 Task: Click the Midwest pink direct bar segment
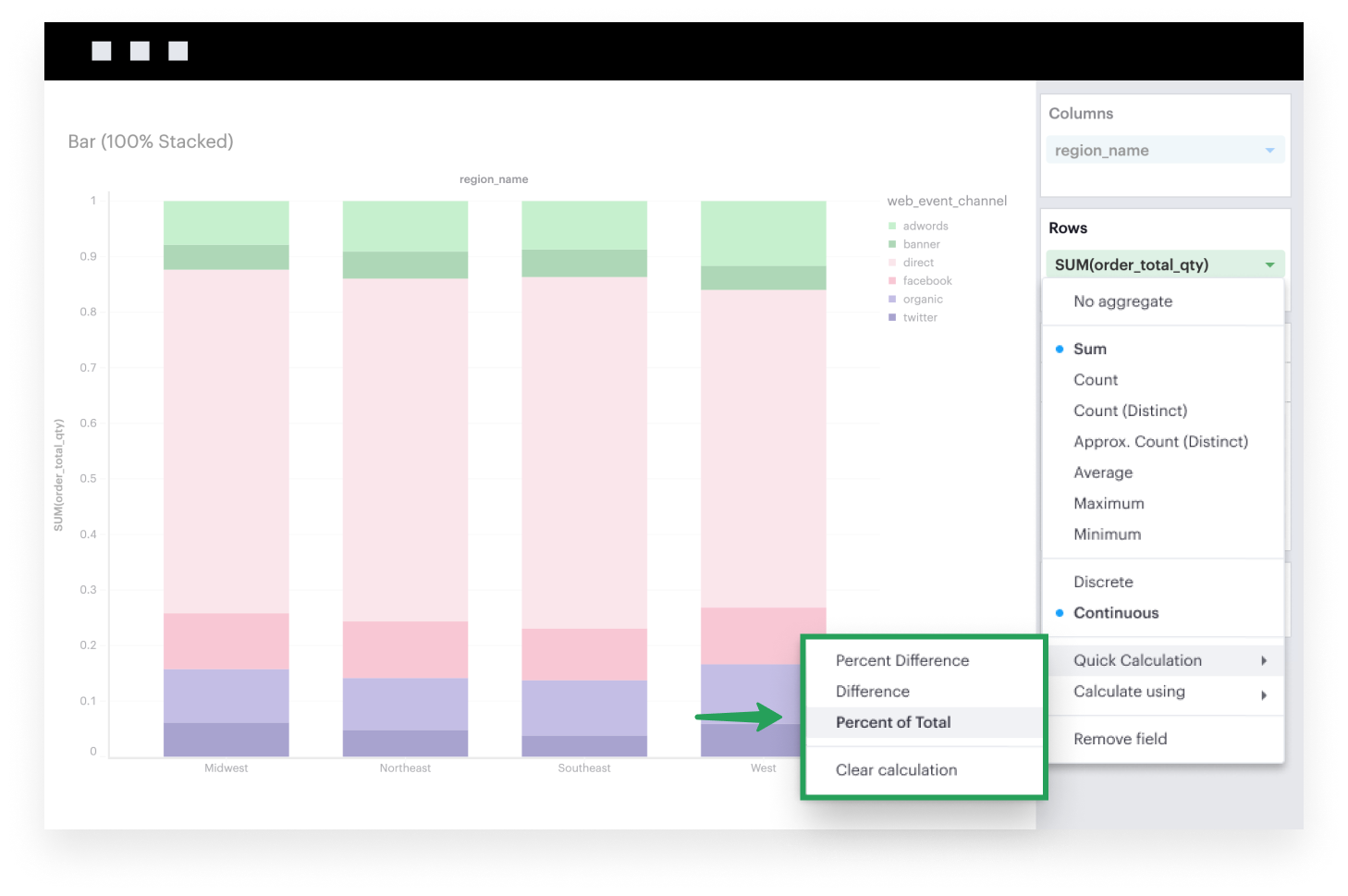[227, 441]
